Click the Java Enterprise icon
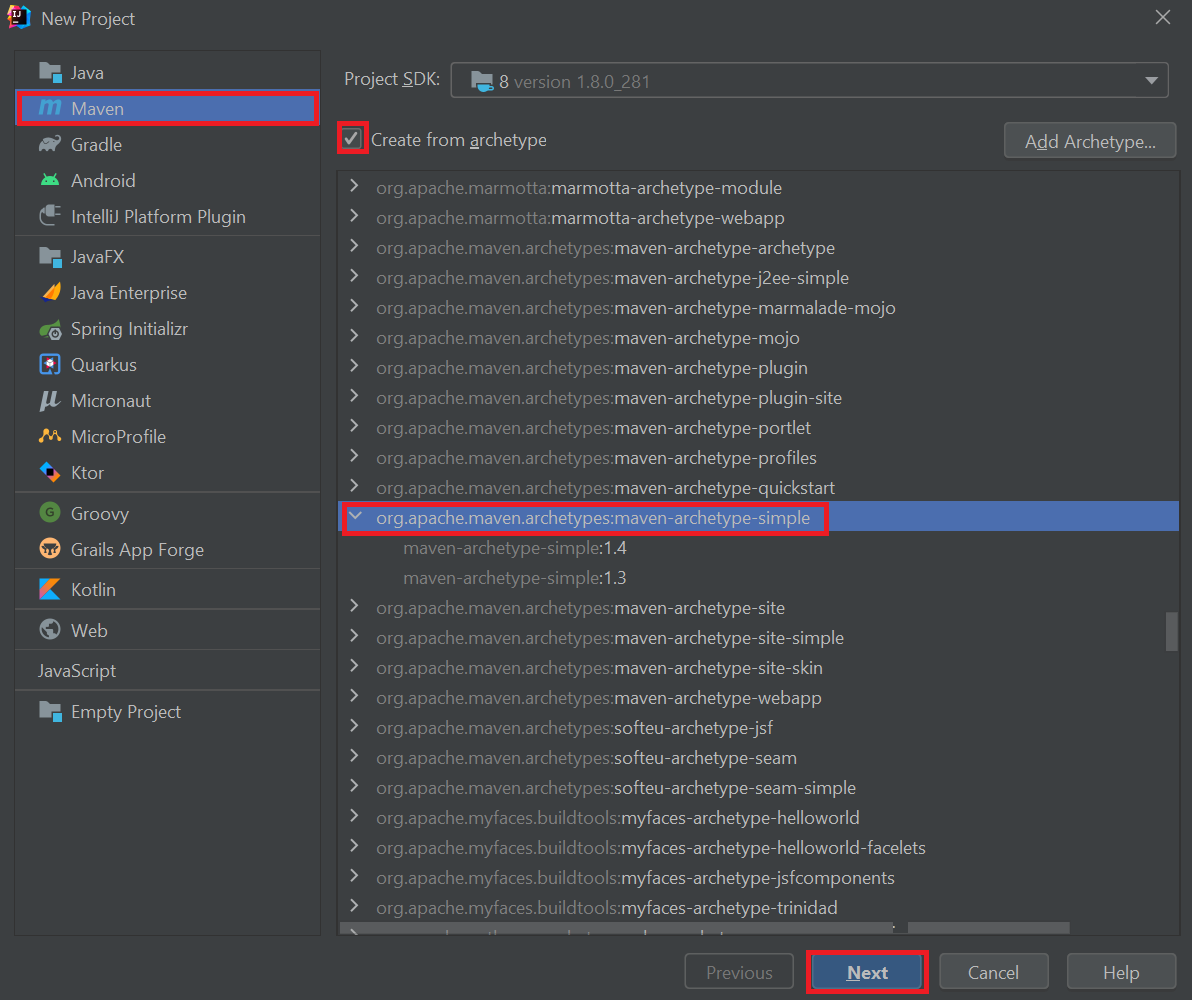 (50, 293)
